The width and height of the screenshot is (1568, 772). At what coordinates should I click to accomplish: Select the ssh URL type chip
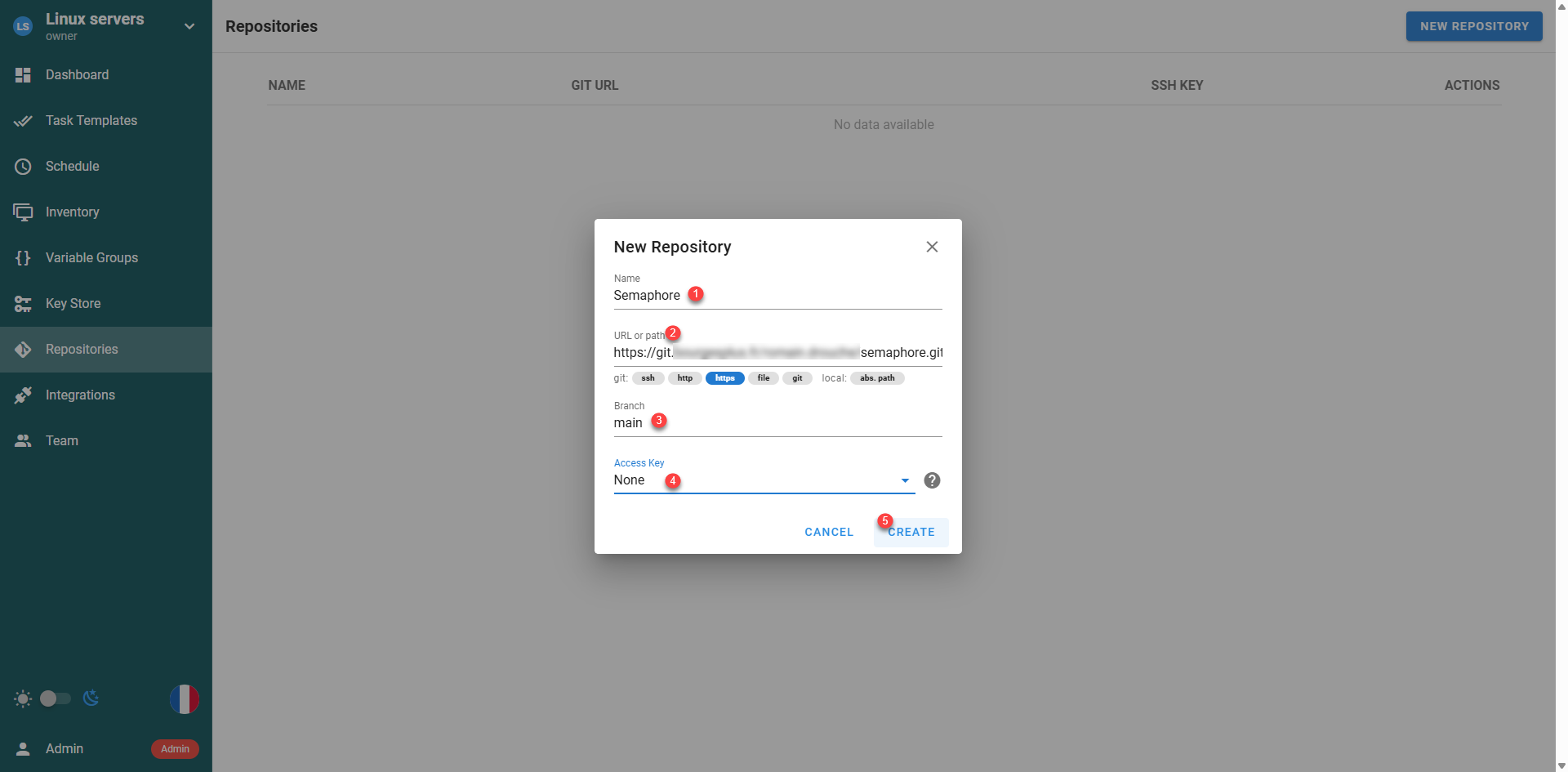tap(648, 378)
